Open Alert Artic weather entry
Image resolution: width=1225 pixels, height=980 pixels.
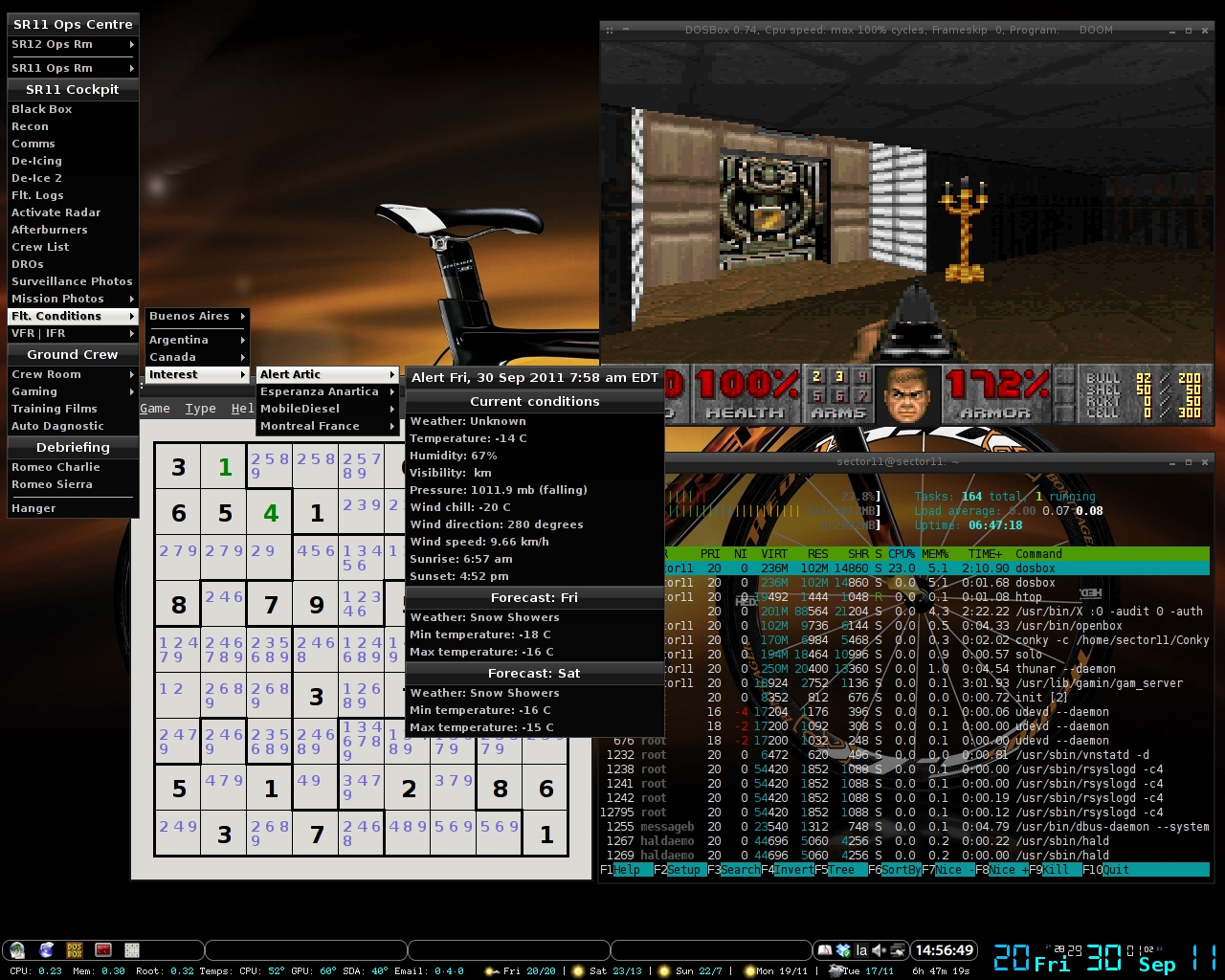327,374
